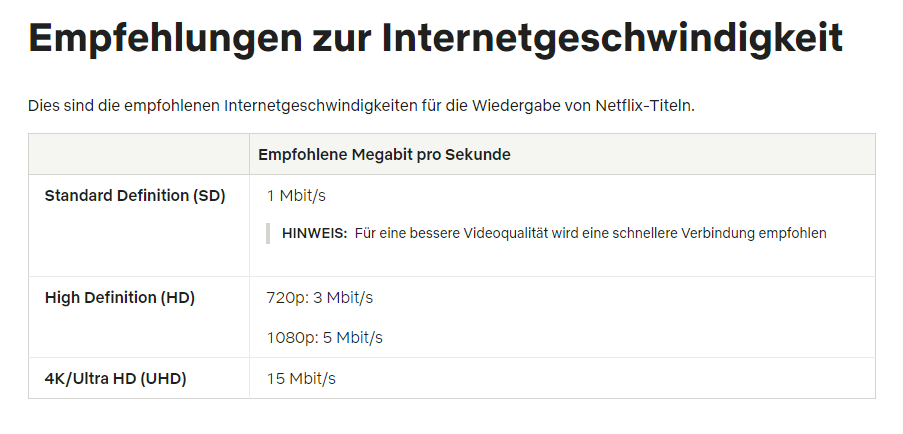
Task: Click the 720p: 3 Mbit/s entry
Action: [x=320, y=298]
